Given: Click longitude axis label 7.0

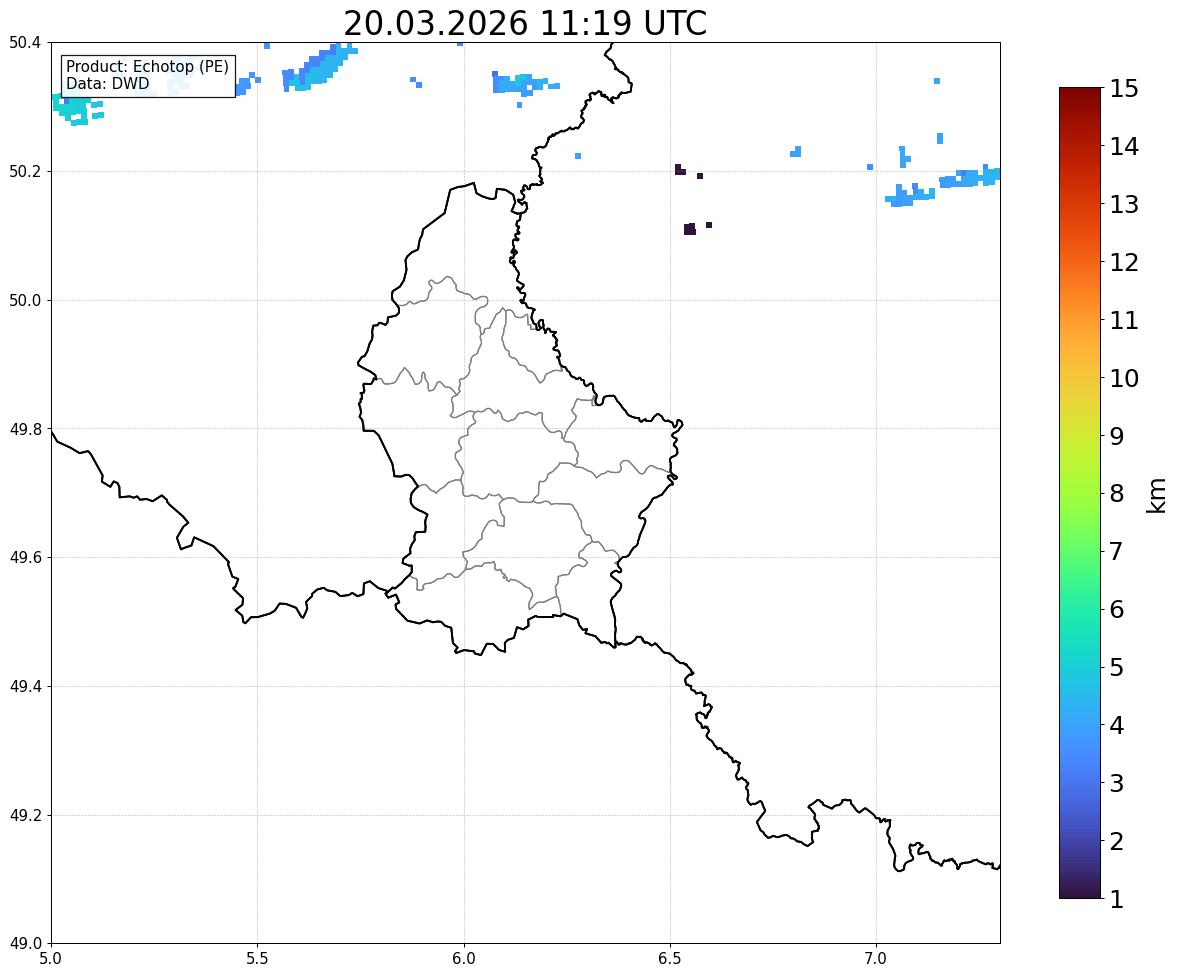Looking at the screenshot, I should click(x=876, y=959).
